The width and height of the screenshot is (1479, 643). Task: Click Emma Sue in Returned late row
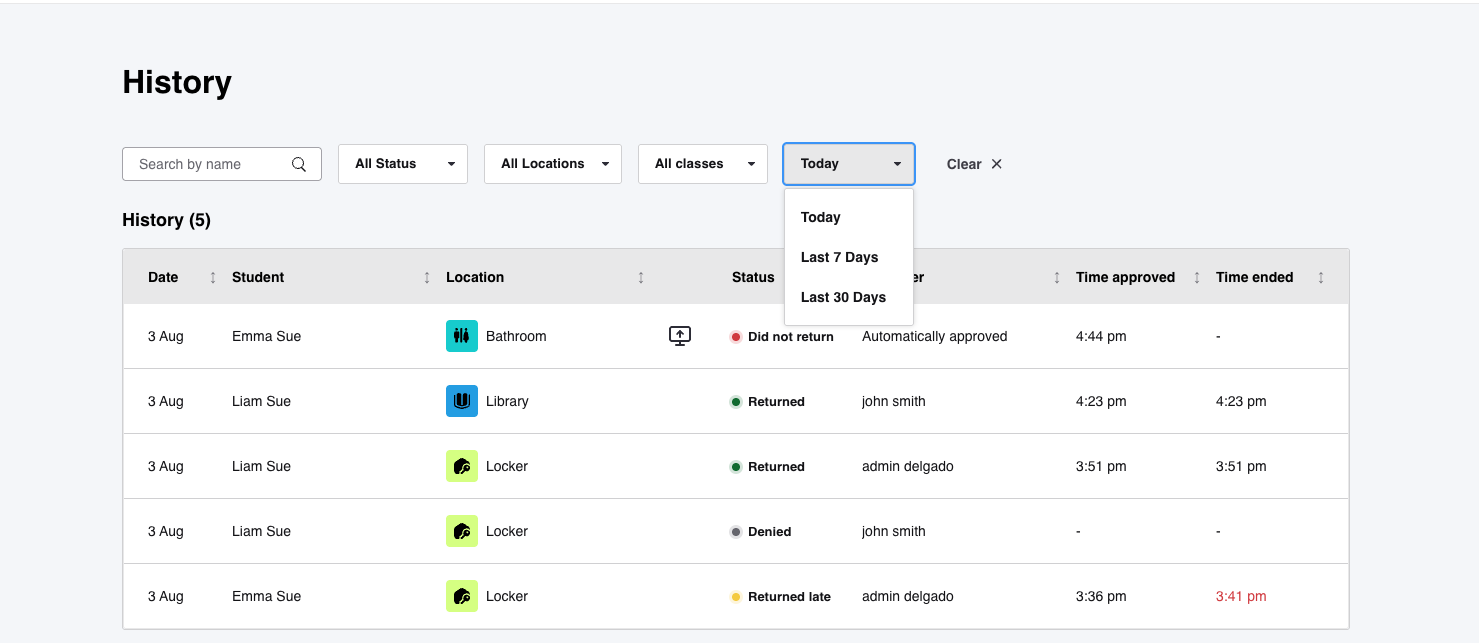point(266,596)
